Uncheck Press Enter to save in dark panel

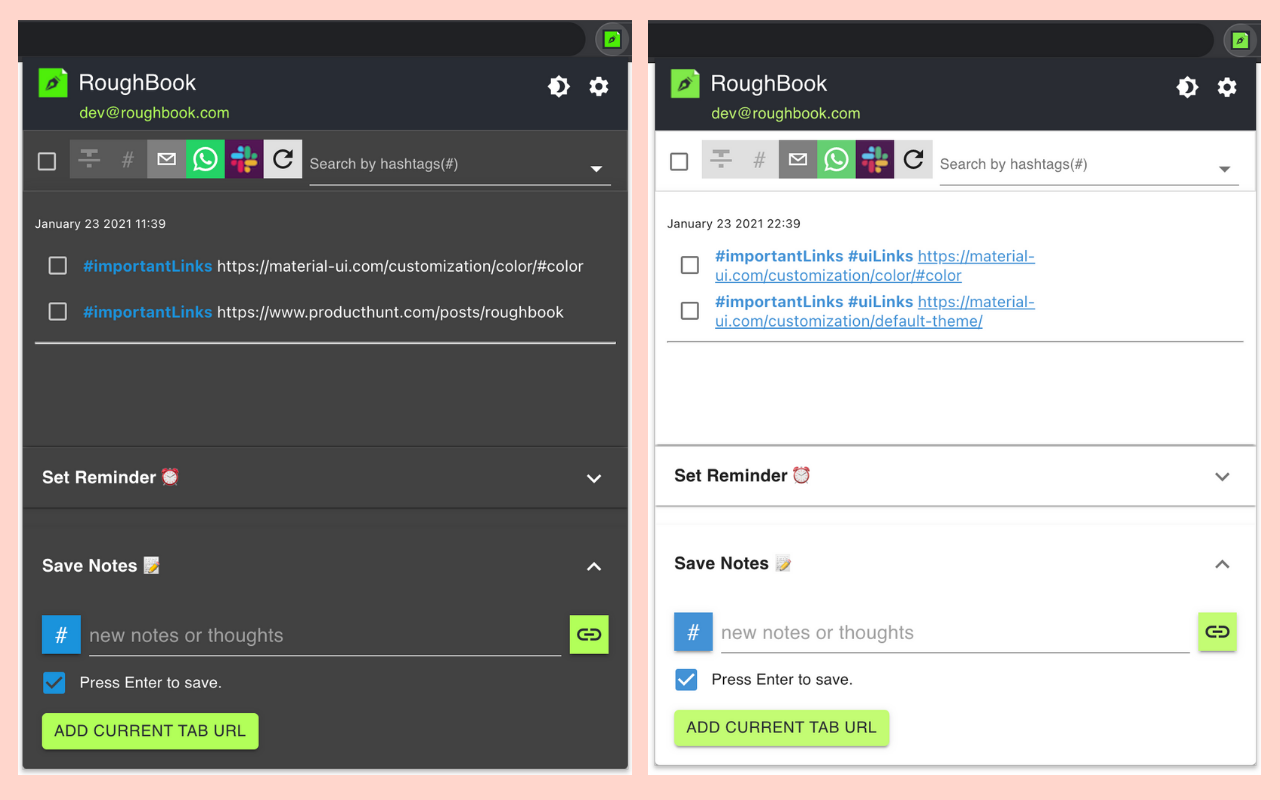tap(54, 683)
